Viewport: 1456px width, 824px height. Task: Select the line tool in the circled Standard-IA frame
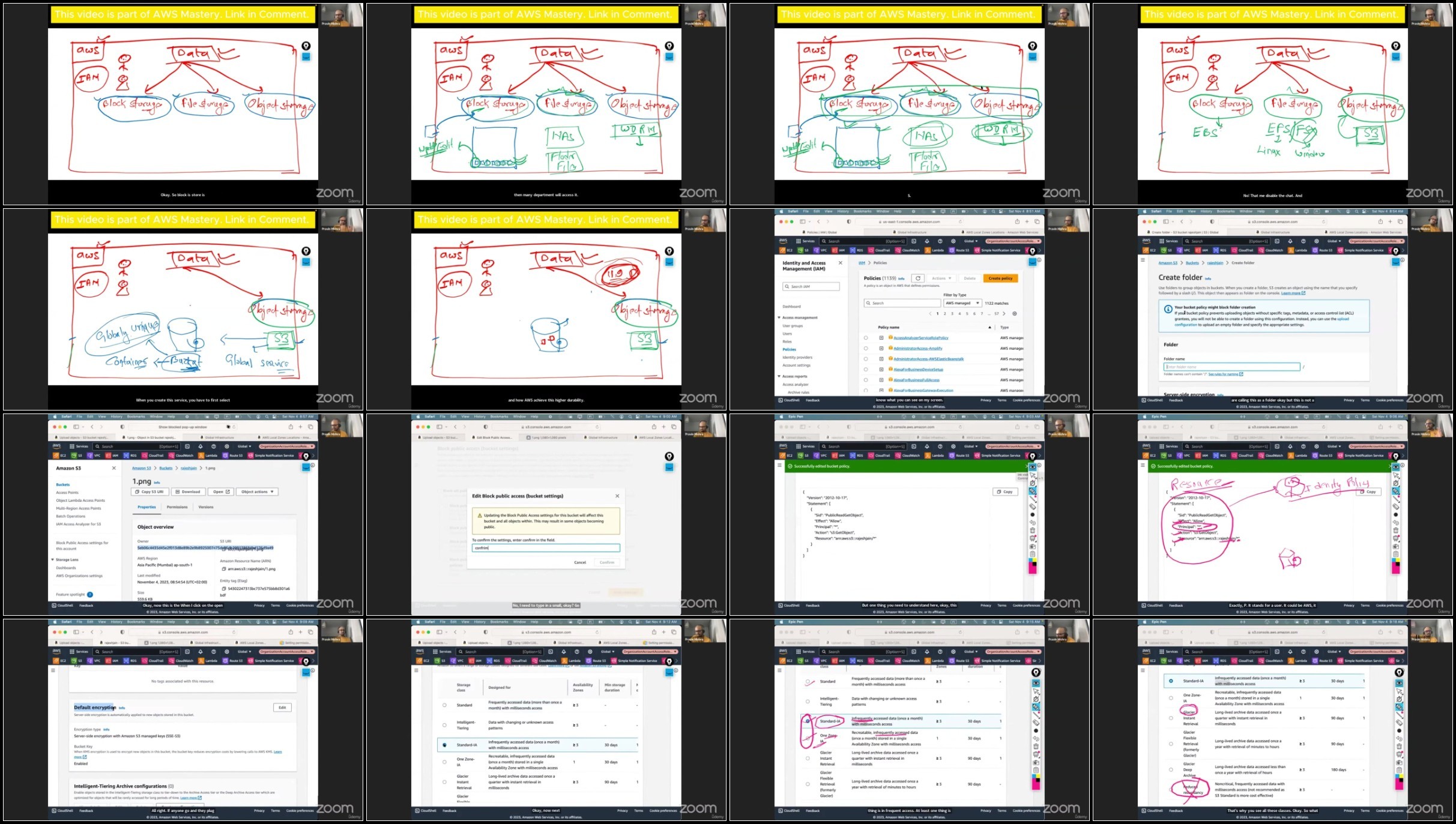(x=1036, y=715)
